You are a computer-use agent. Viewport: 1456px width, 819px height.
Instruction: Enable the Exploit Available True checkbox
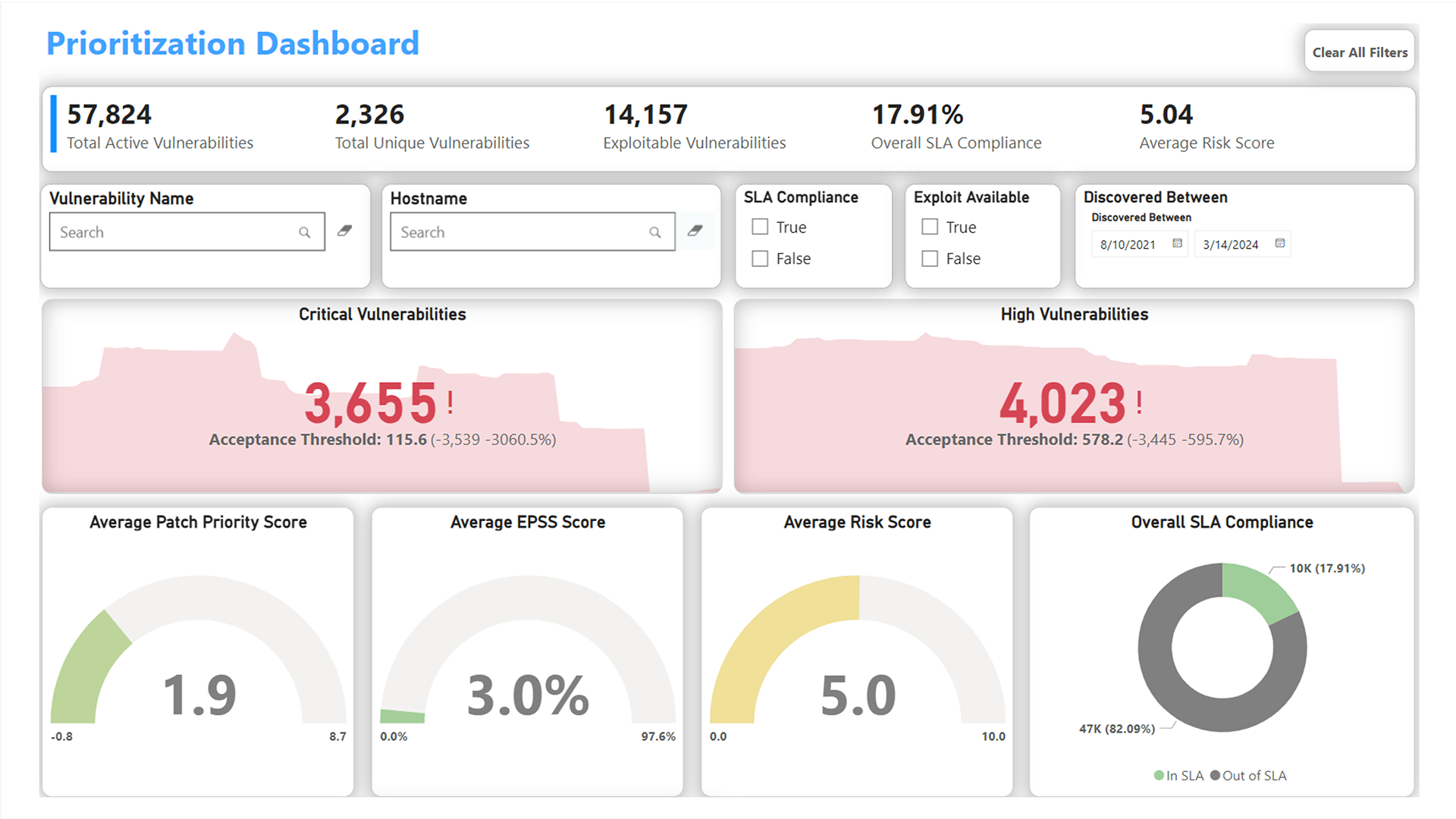(930, 227)
